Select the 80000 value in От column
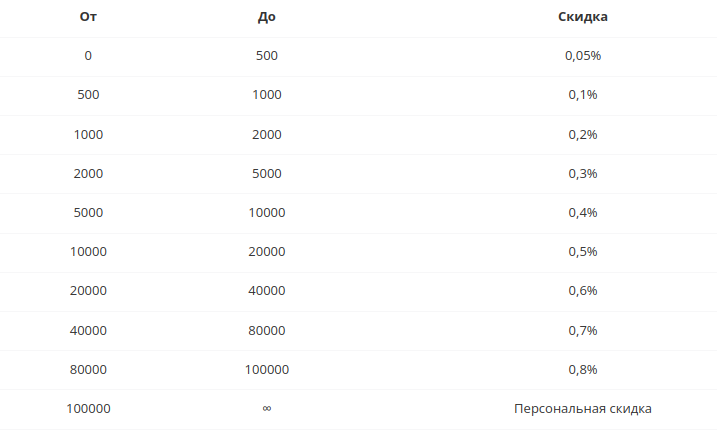The image size is (717, 430). click(x=88, y=370)
